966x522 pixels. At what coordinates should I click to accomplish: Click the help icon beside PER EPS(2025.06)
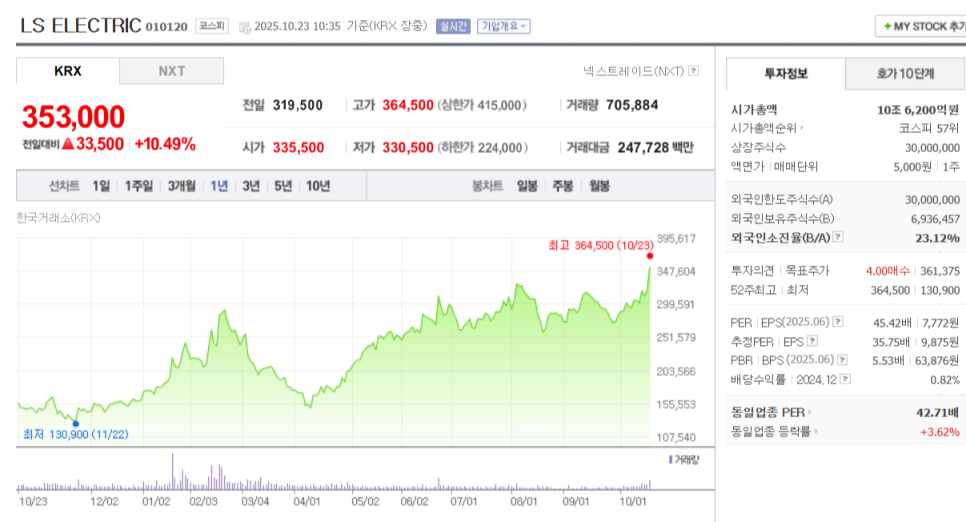pos(838,322)
